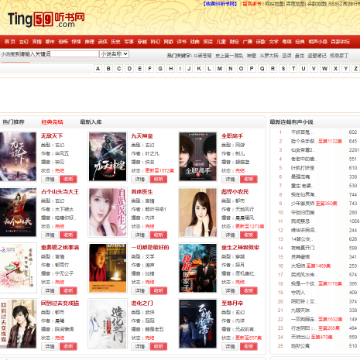Switch to the 最新入库 tab
Image resolution: width=360 pixels, height=360 pixels.
[91, 122]
